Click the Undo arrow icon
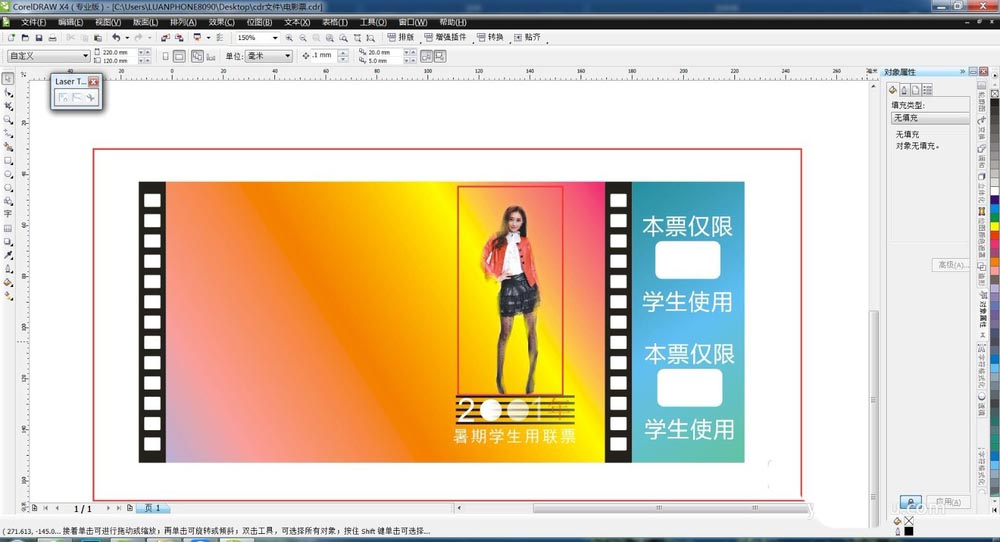This screenshot has height=542, width=1000. click(116, 38)
